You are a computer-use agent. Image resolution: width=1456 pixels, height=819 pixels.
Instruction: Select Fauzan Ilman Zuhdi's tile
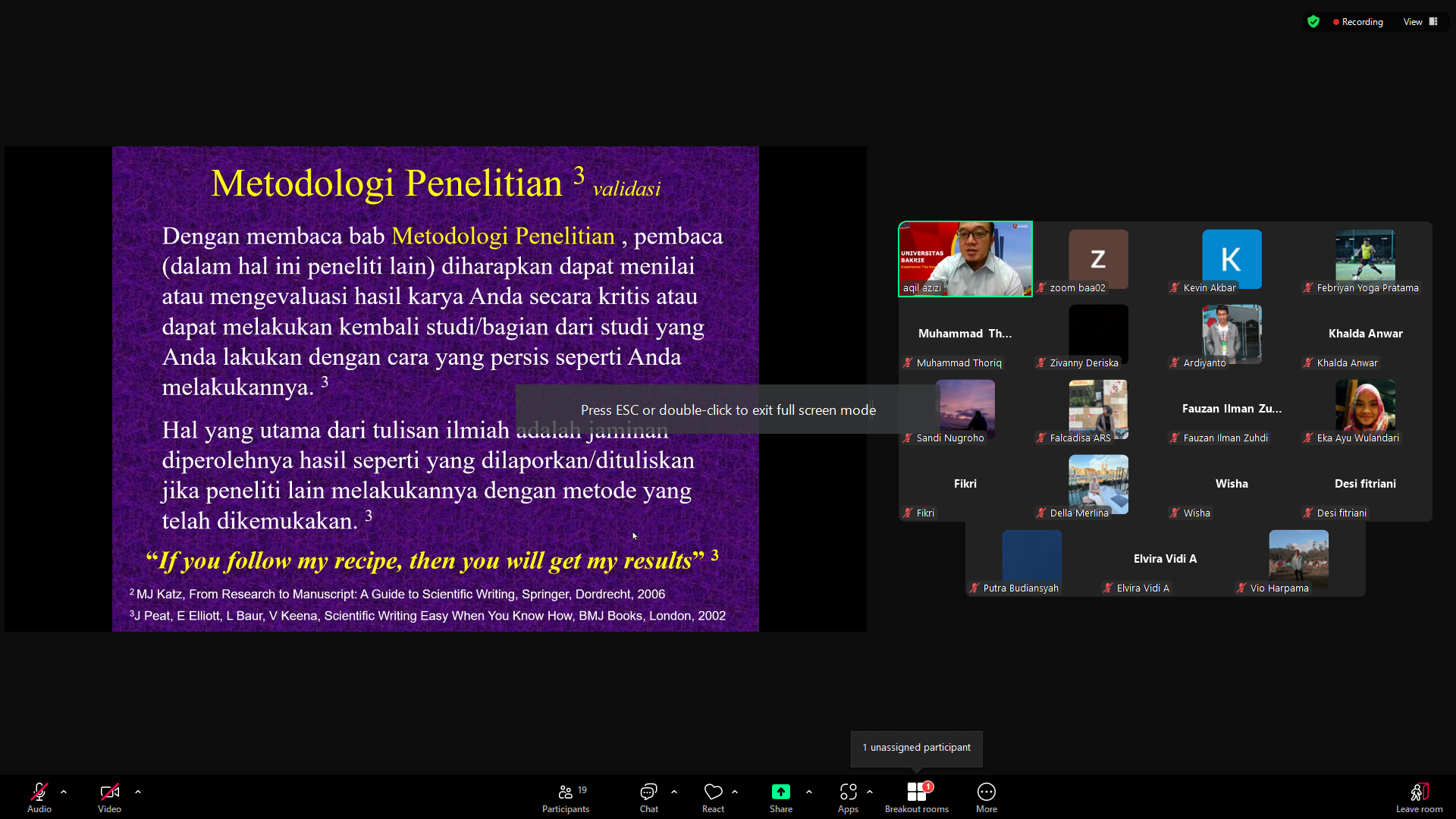(x=1232, y=409)
